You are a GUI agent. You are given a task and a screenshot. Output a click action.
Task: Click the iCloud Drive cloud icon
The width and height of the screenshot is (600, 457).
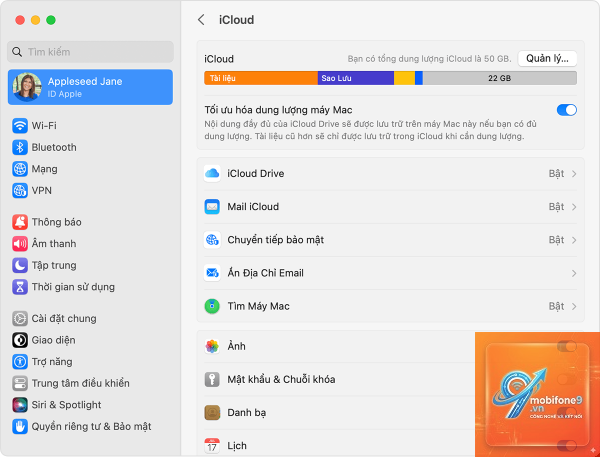point(212,174)
